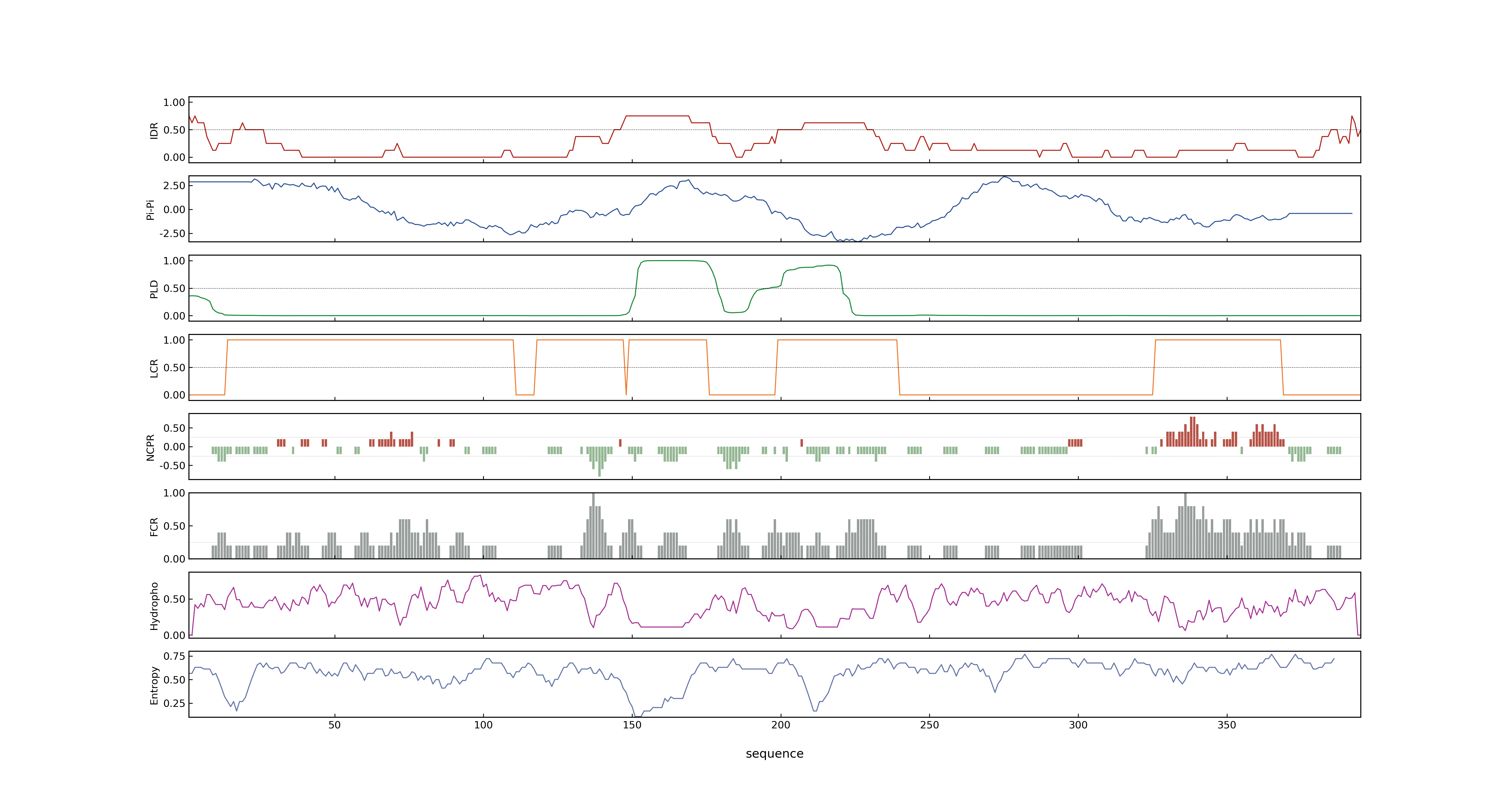The height and width of the screenshot is (806, 1512).
Task: Click the red IDR plateau near residue 160
Action: pos(657,116)
